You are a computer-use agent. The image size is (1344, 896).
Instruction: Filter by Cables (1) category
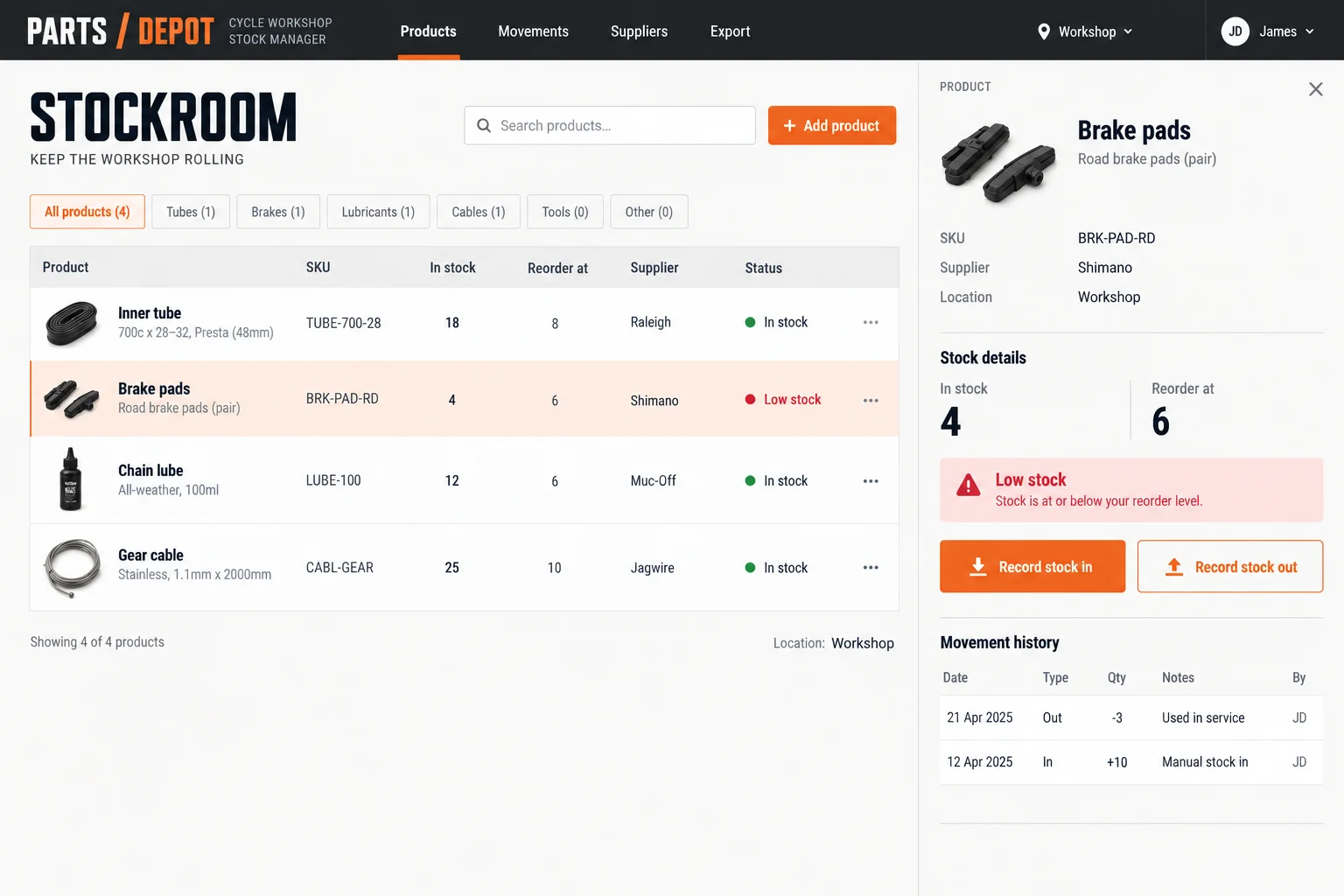click(x=479, y=212)
